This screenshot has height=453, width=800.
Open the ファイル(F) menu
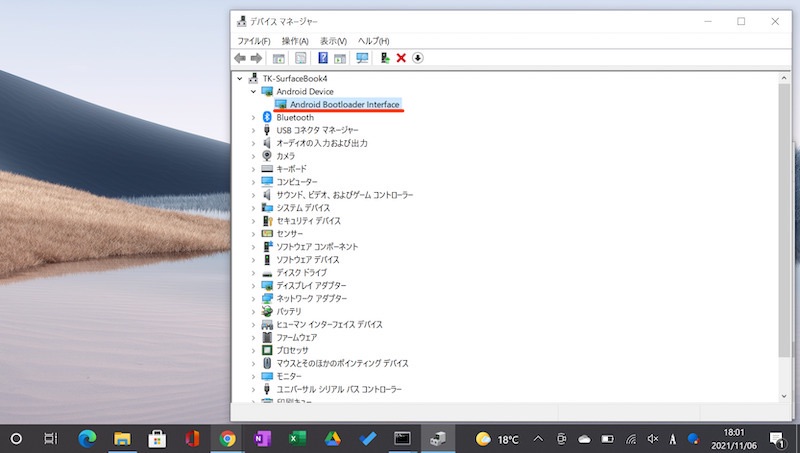(x=253, y=40)
